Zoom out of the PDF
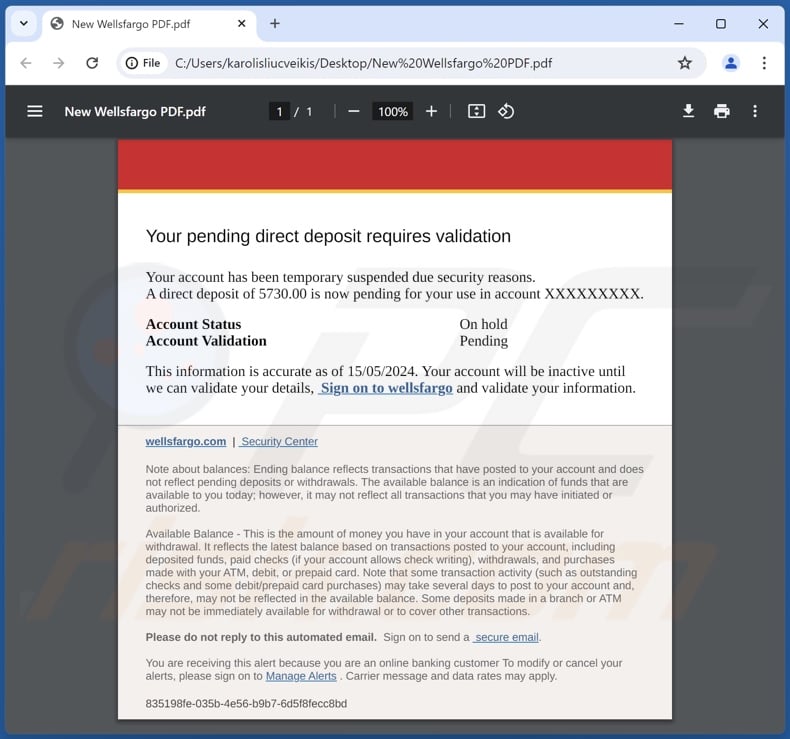The height and width of the screenshot is (739, 790). (x=354, y=111)
